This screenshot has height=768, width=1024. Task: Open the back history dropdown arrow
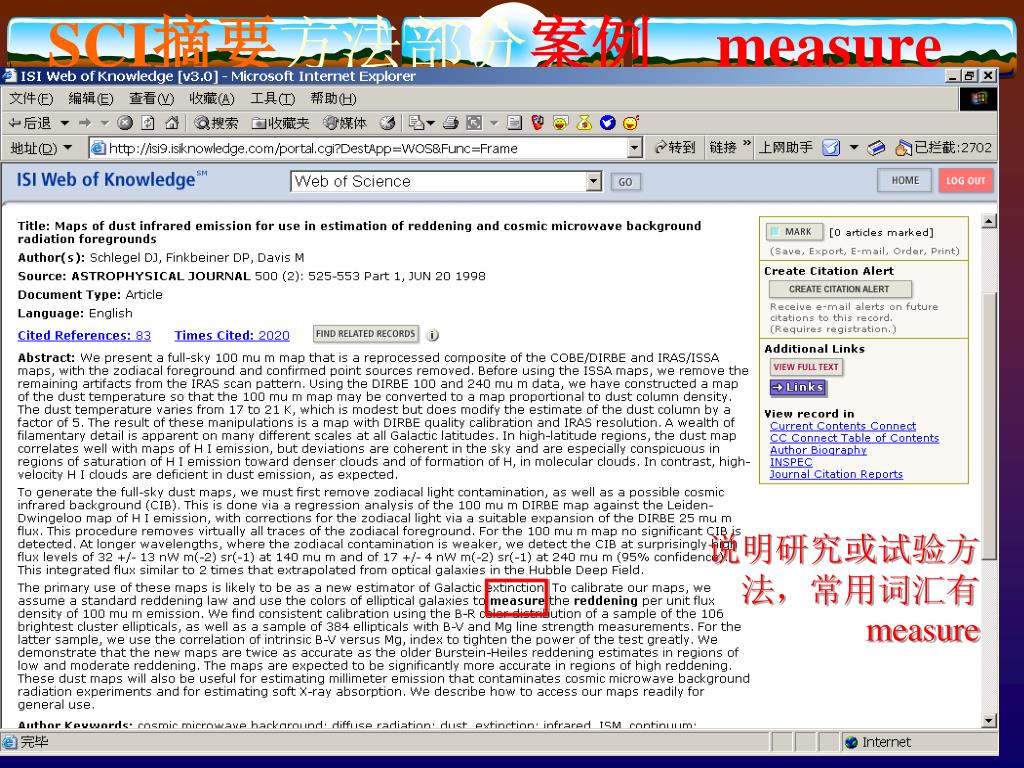(x=65, y=123)
